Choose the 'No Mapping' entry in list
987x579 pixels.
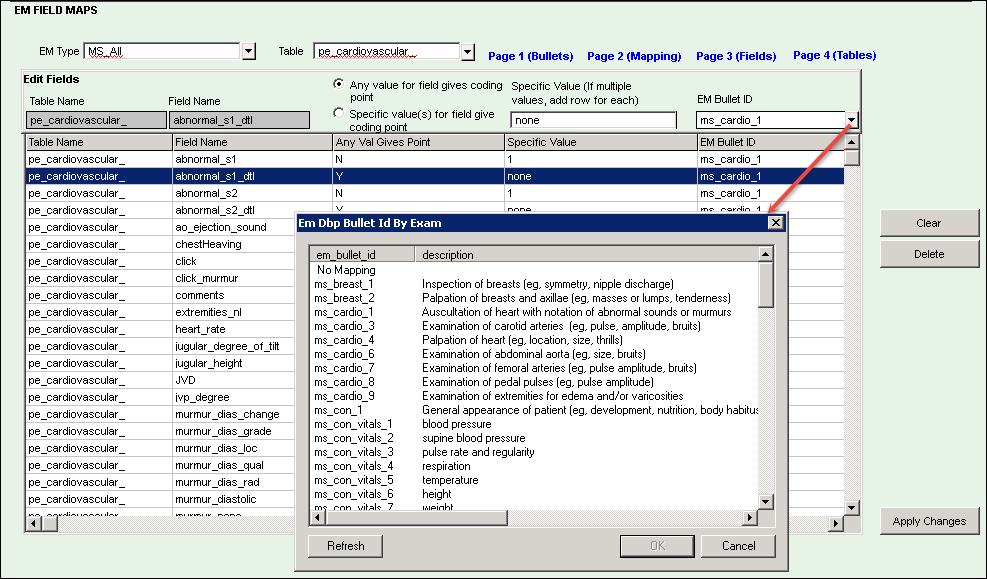tap(346, 270)
